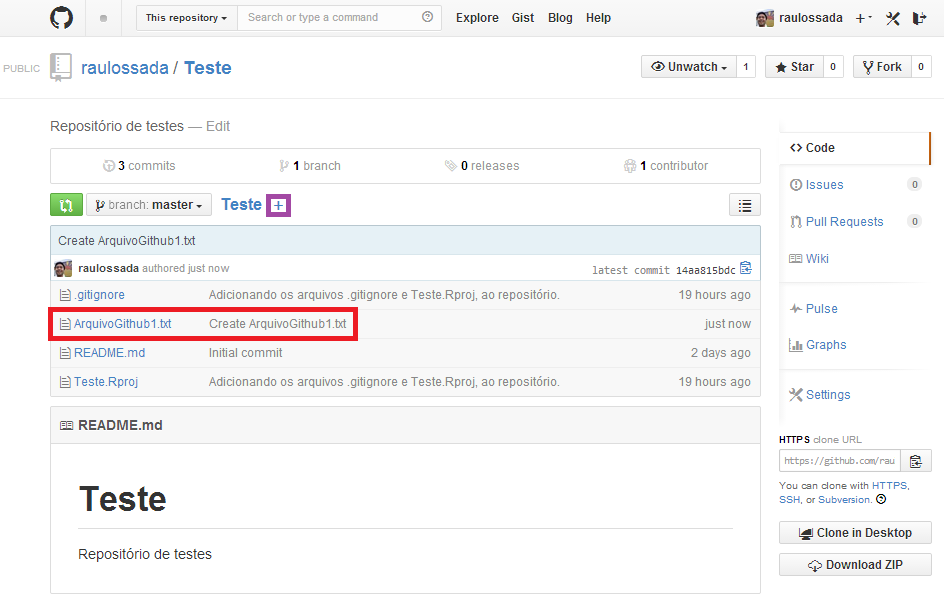
Task: Open repository Settings in sidebar
Action: (x=820, y=394)
